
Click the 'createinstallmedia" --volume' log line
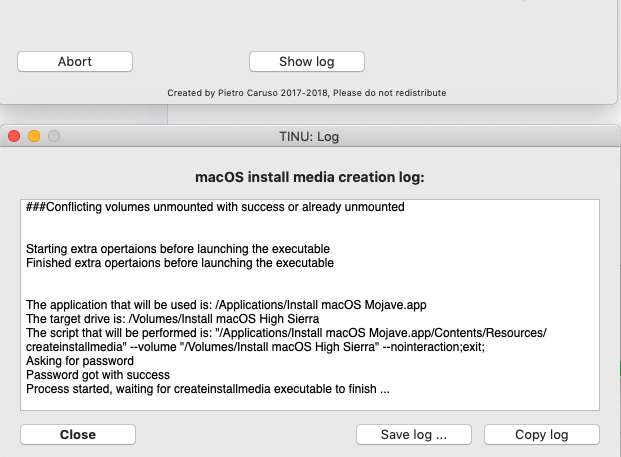[255, 347]
